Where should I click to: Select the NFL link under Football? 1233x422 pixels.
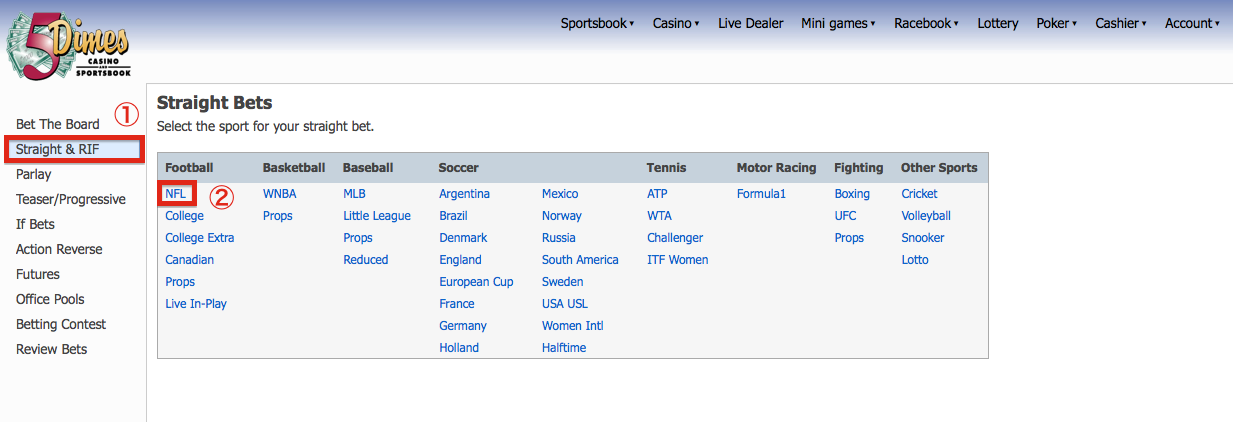pyautogui.click(x=176, y=193)
